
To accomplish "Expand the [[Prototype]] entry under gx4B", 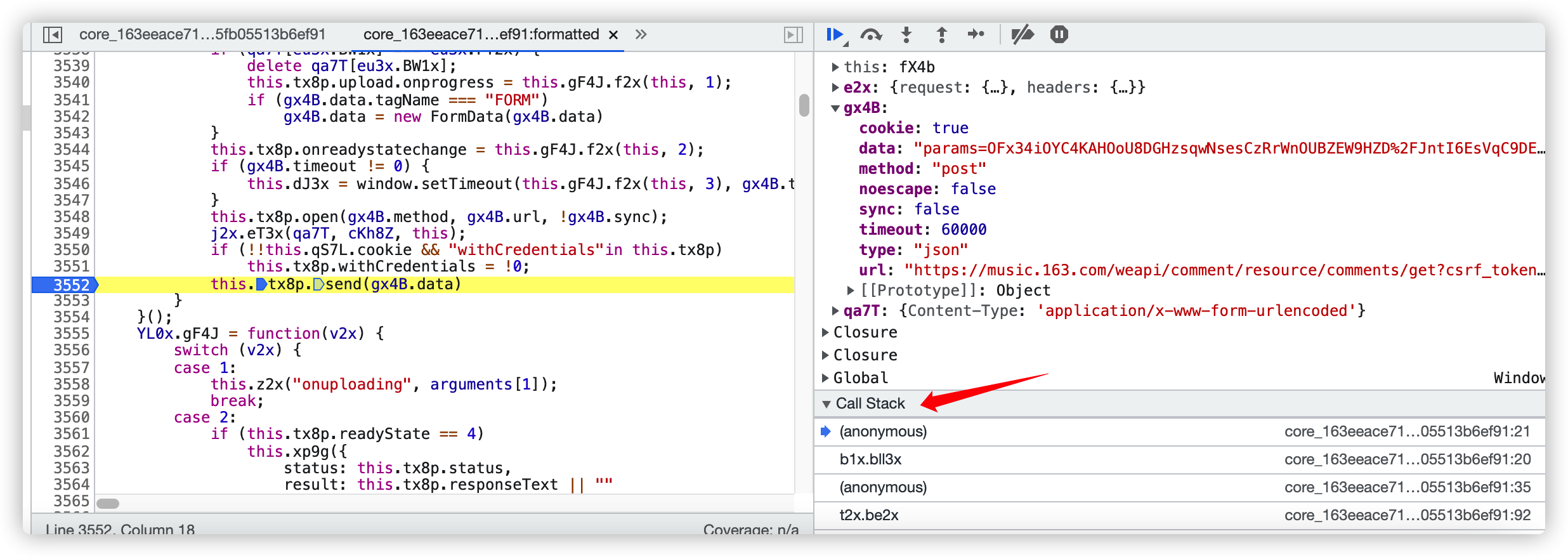I will pyautogui.click(x=851, y=290).
